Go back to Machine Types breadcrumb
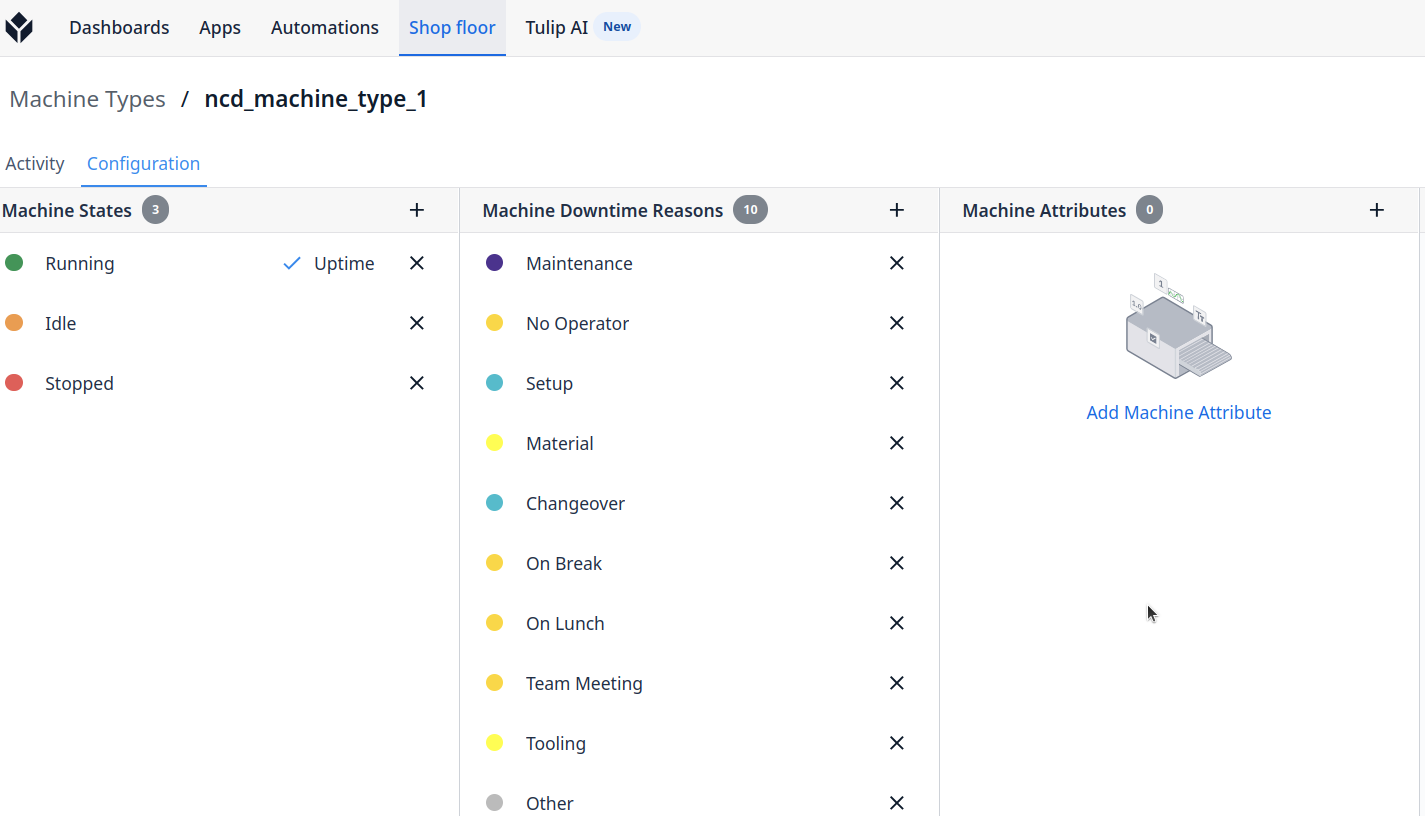This screenshot has width=1425, height=816. pos(88,100)
